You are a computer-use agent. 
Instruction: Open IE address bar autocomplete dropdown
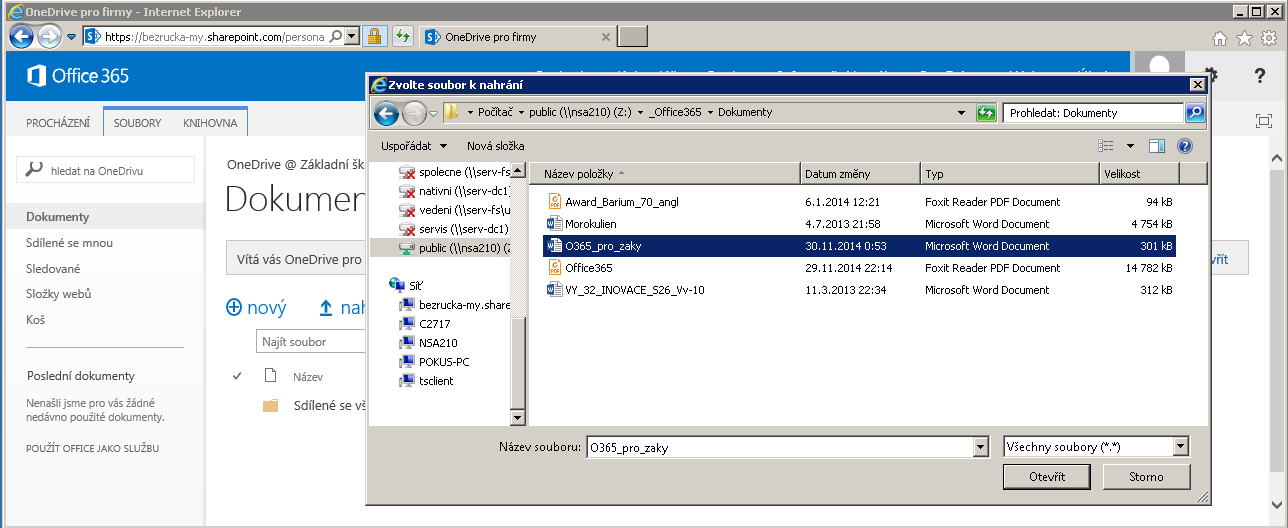pos(352,37)
